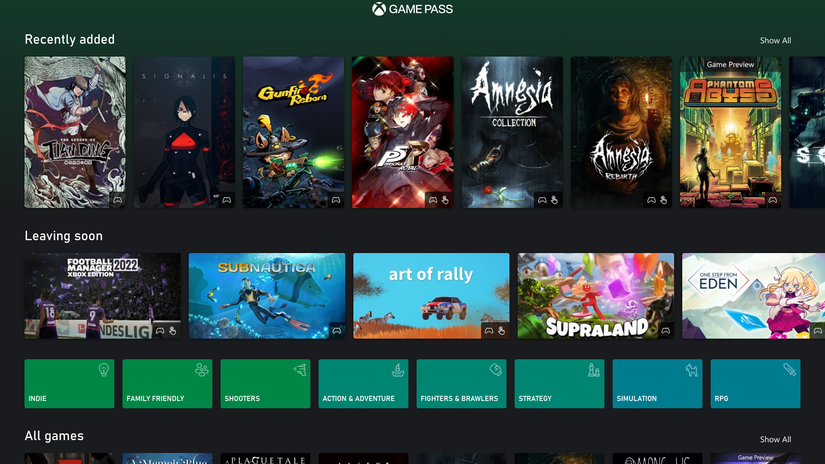The width and height of the screenshot is (825, 464).
Task: Select the Simulation category tile
Action: 657,384
